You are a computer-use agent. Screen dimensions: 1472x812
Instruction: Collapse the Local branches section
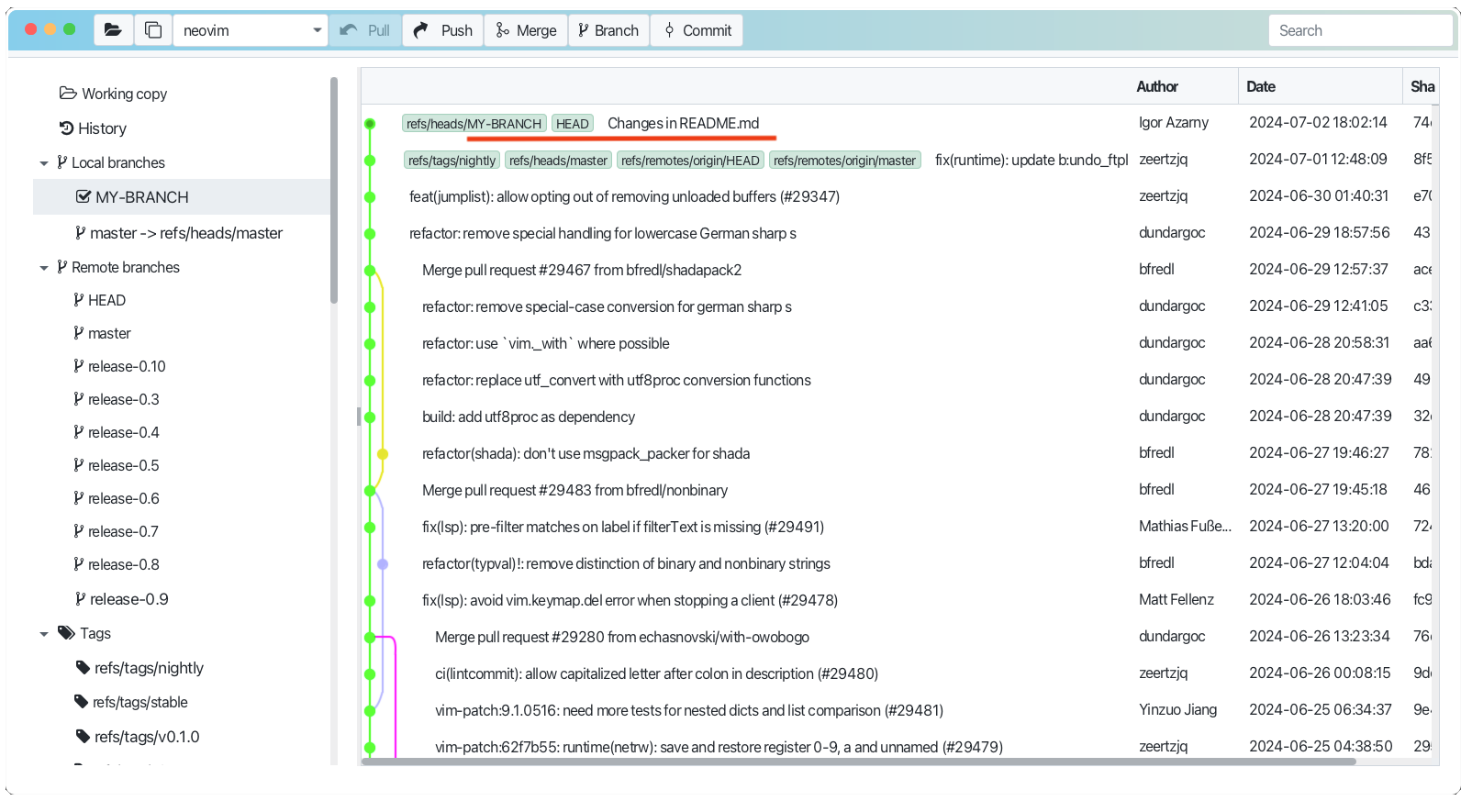44,163
